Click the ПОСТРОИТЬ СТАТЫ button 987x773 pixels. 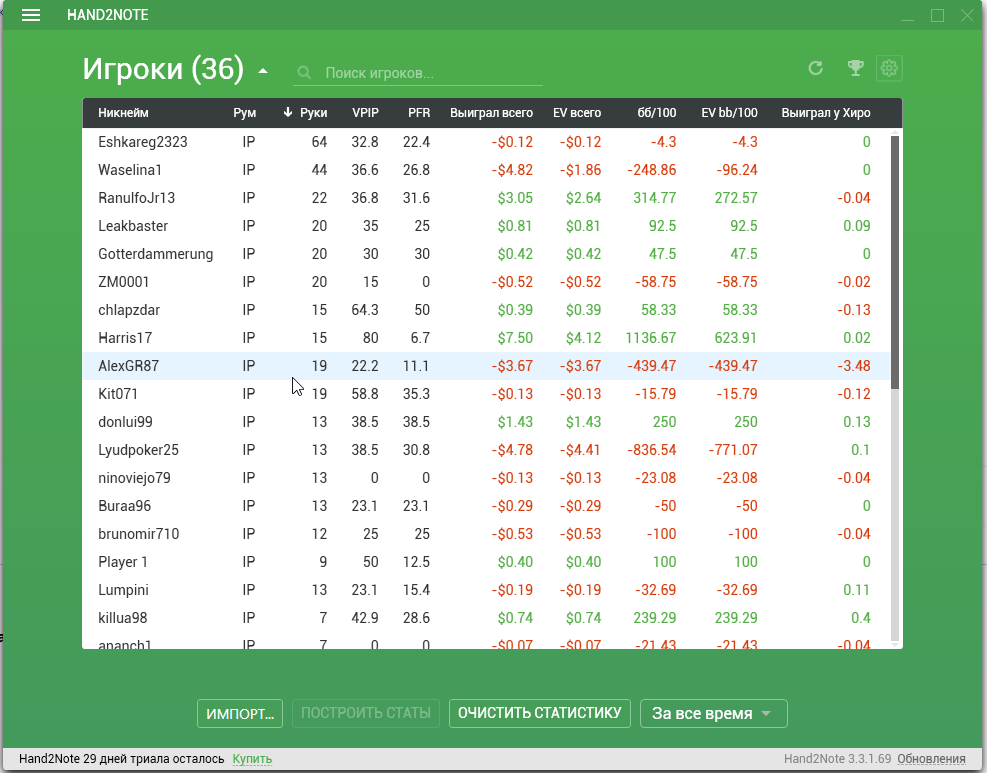pos(366,713)
